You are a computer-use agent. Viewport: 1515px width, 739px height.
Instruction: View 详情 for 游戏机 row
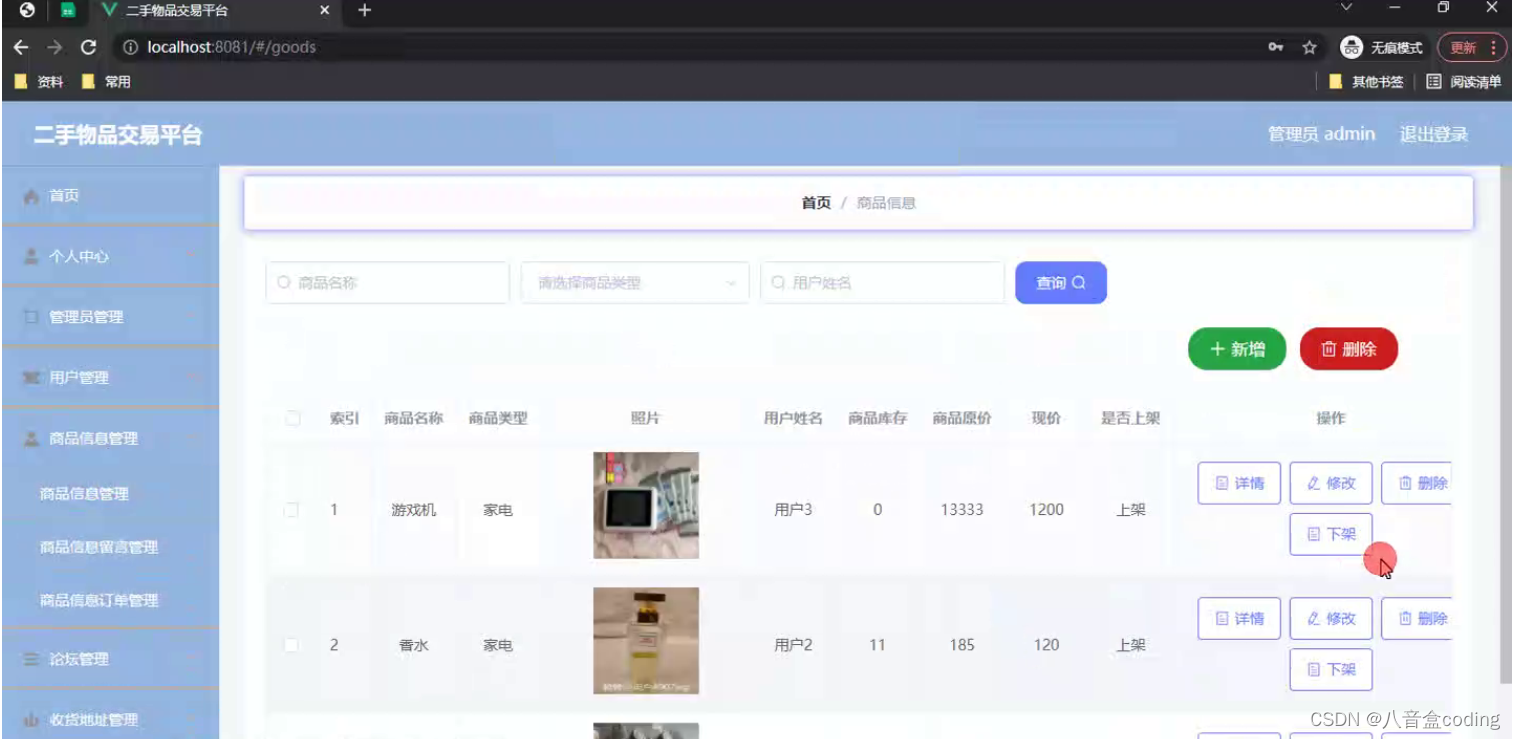(1239, 483)
